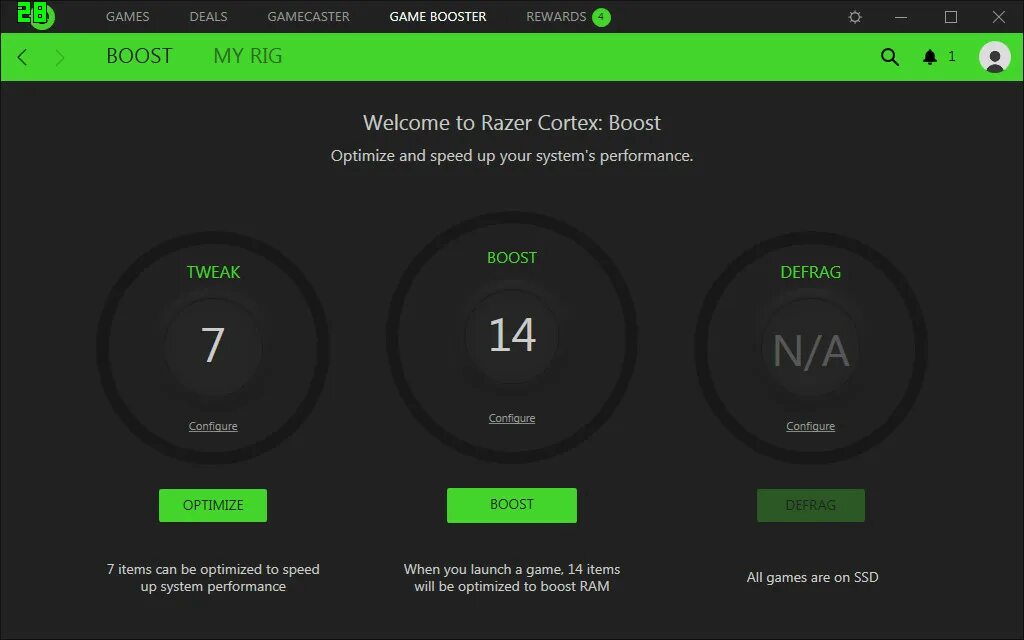The height and width of the screenshot is (640, 1024).
Task: Open the Rewards tab
Action: pyautogui.click(x=556, y=16)
